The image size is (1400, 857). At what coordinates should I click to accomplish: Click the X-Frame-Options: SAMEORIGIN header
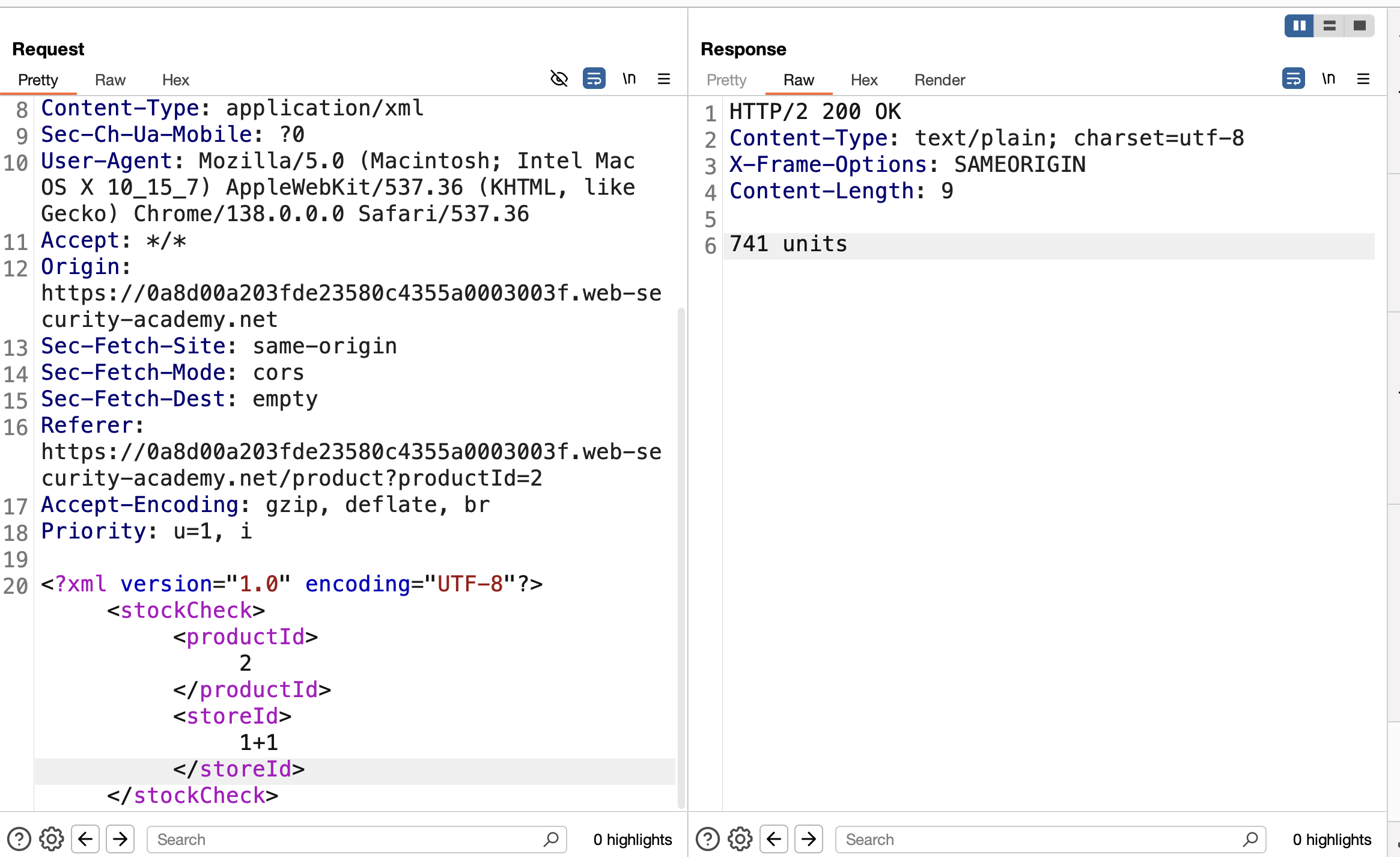(x=908, y=165)
